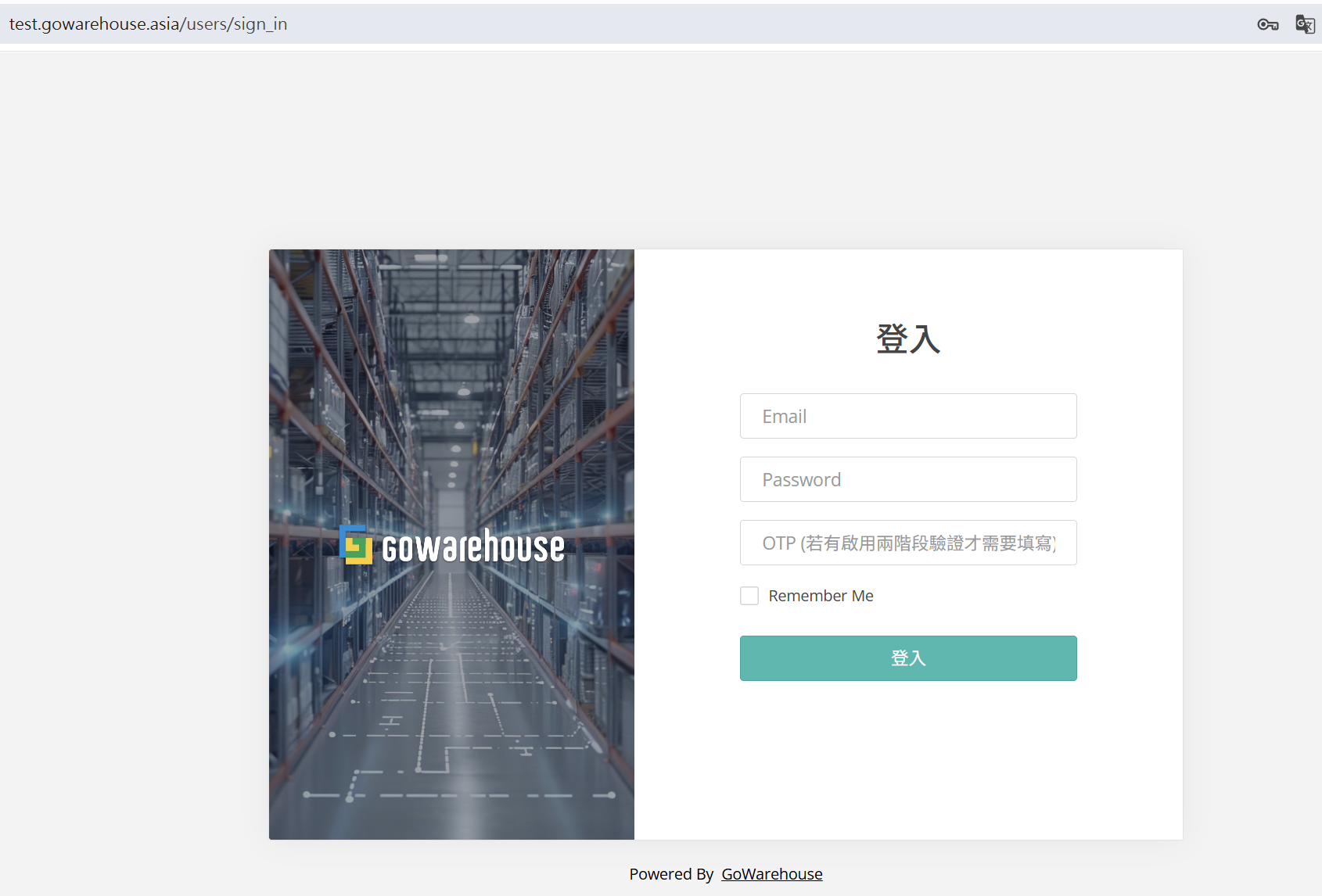The width and height of the screenshot is (1322, 896).
Task: Select the OTP two-step verification field
Action: 907,543
